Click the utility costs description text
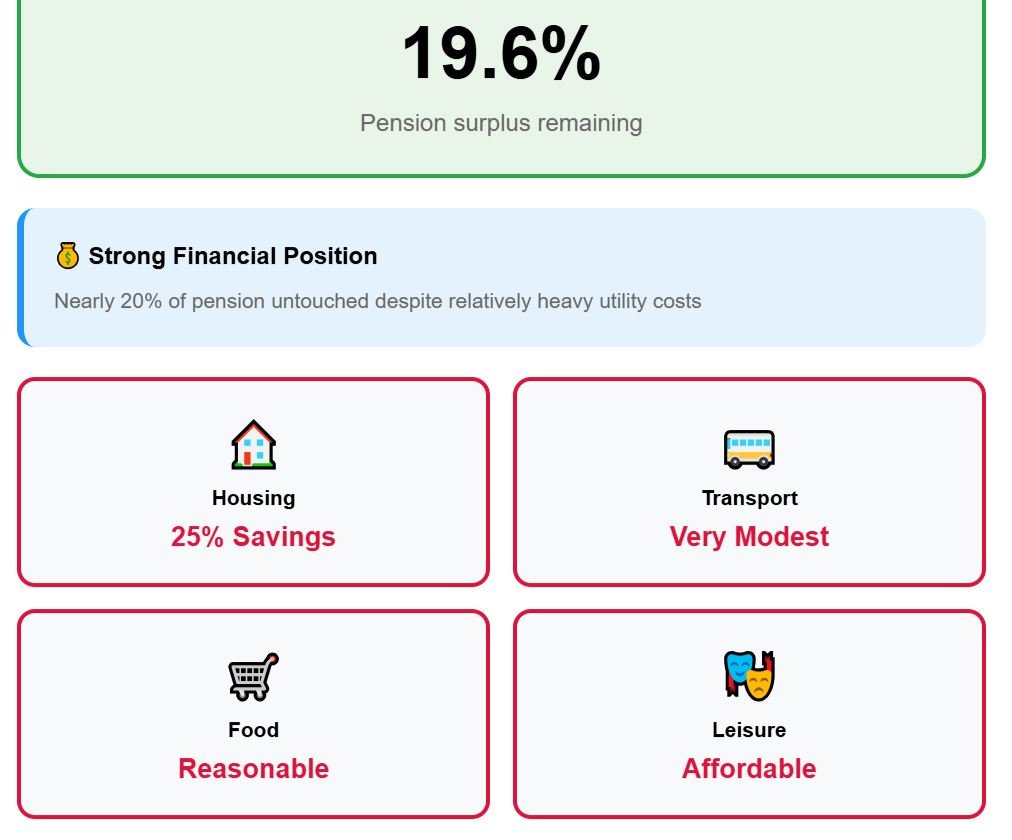1012x840 pixels. (377, 301)
